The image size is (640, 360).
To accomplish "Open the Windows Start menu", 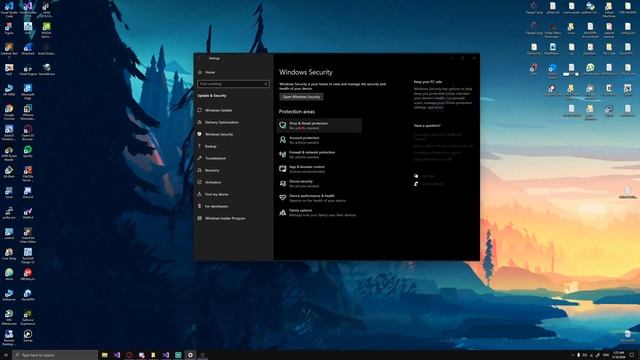I will tap(6, 355).
